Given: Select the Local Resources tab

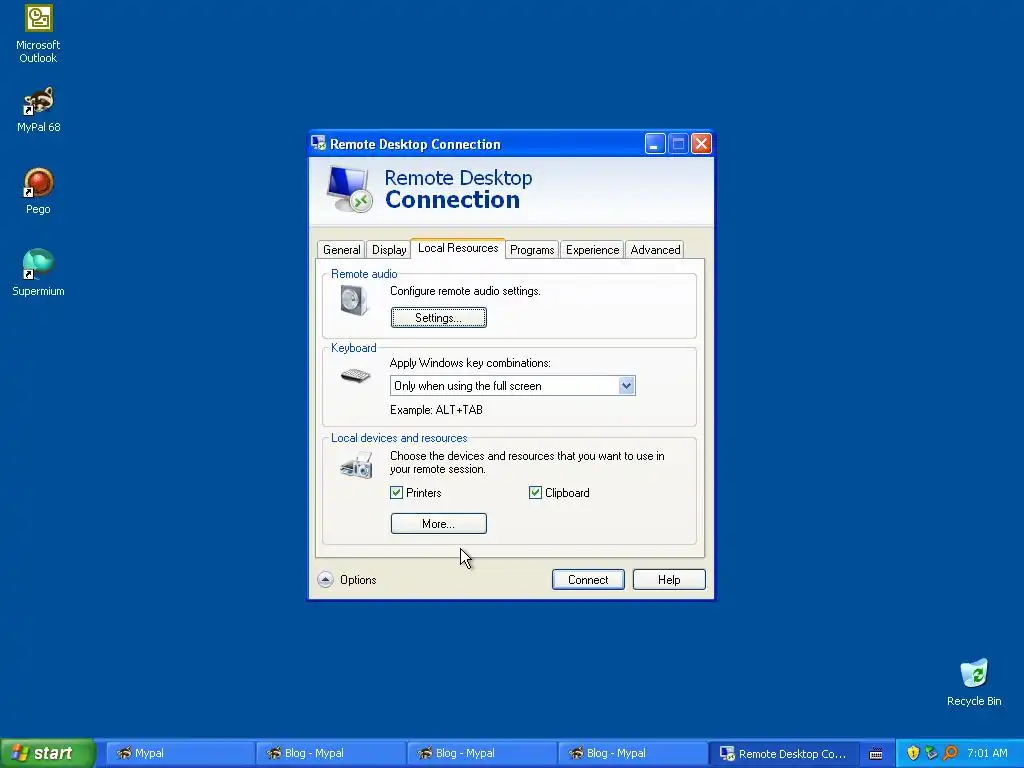Looking at the screenshot, I should [x=458, y=248].
